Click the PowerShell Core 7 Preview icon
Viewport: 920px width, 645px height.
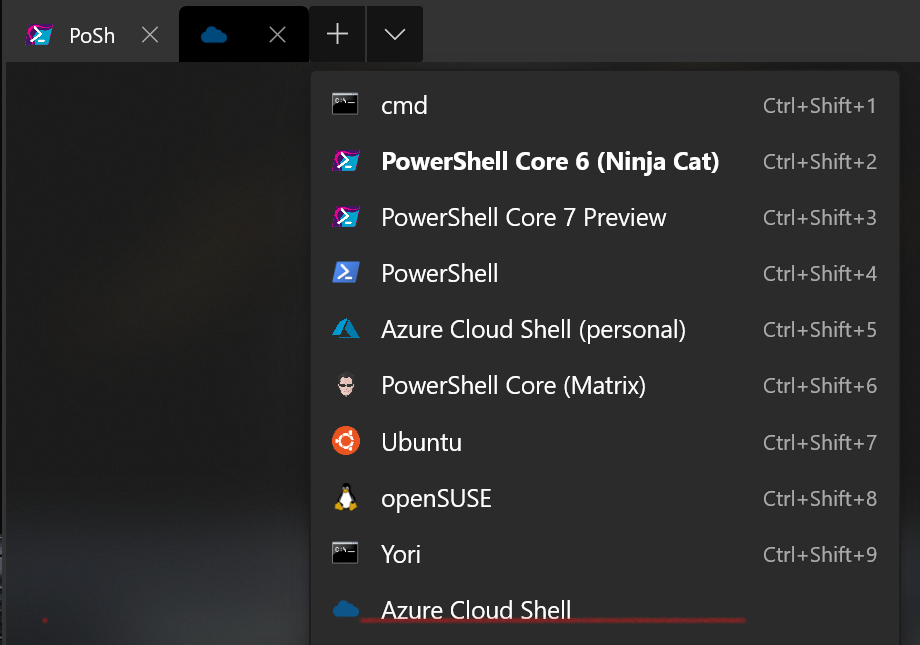tap(345, 217)
